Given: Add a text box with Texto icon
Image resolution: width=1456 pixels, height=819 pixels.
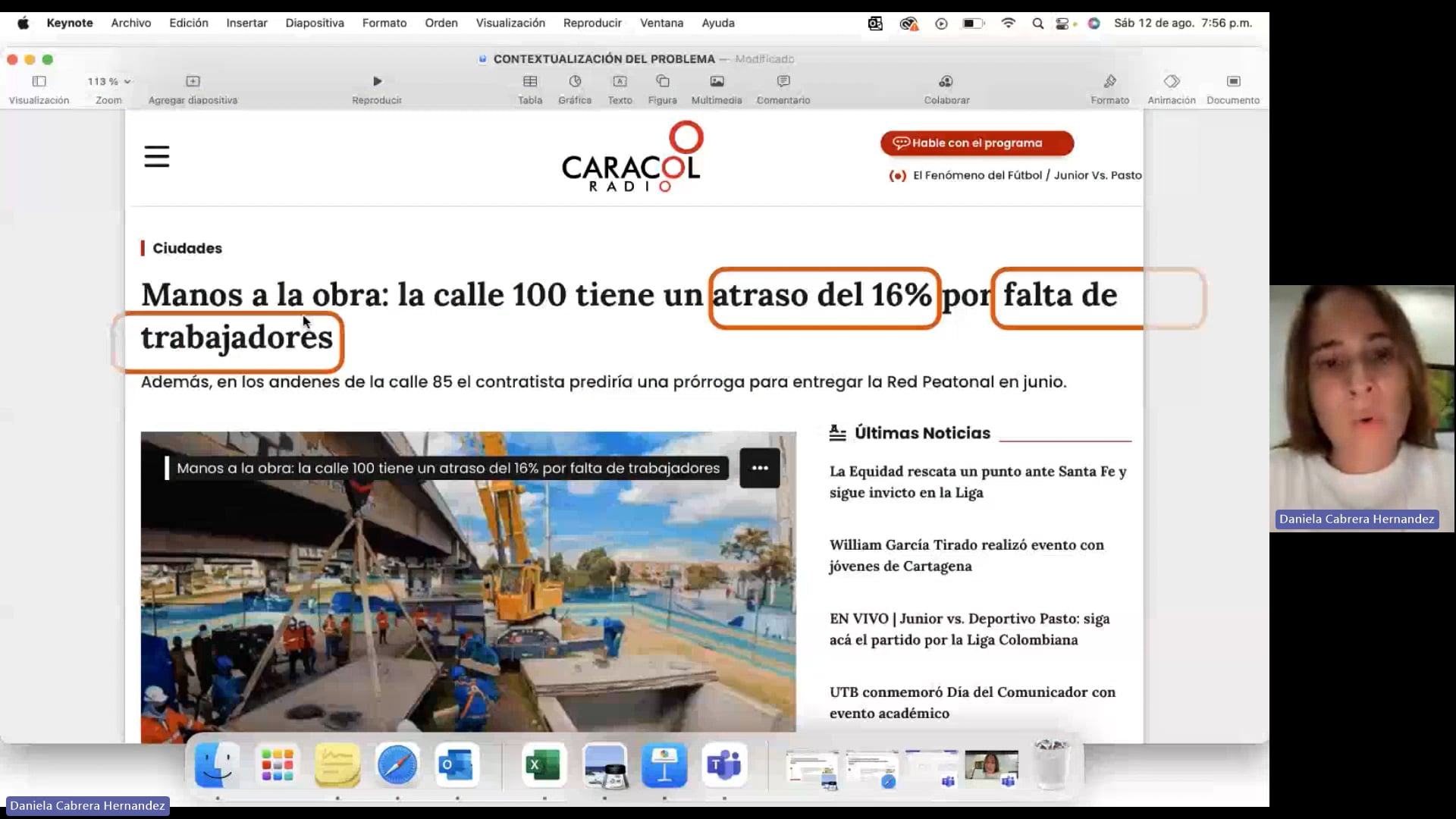Looking at the screenshot, I should (620, 81).
